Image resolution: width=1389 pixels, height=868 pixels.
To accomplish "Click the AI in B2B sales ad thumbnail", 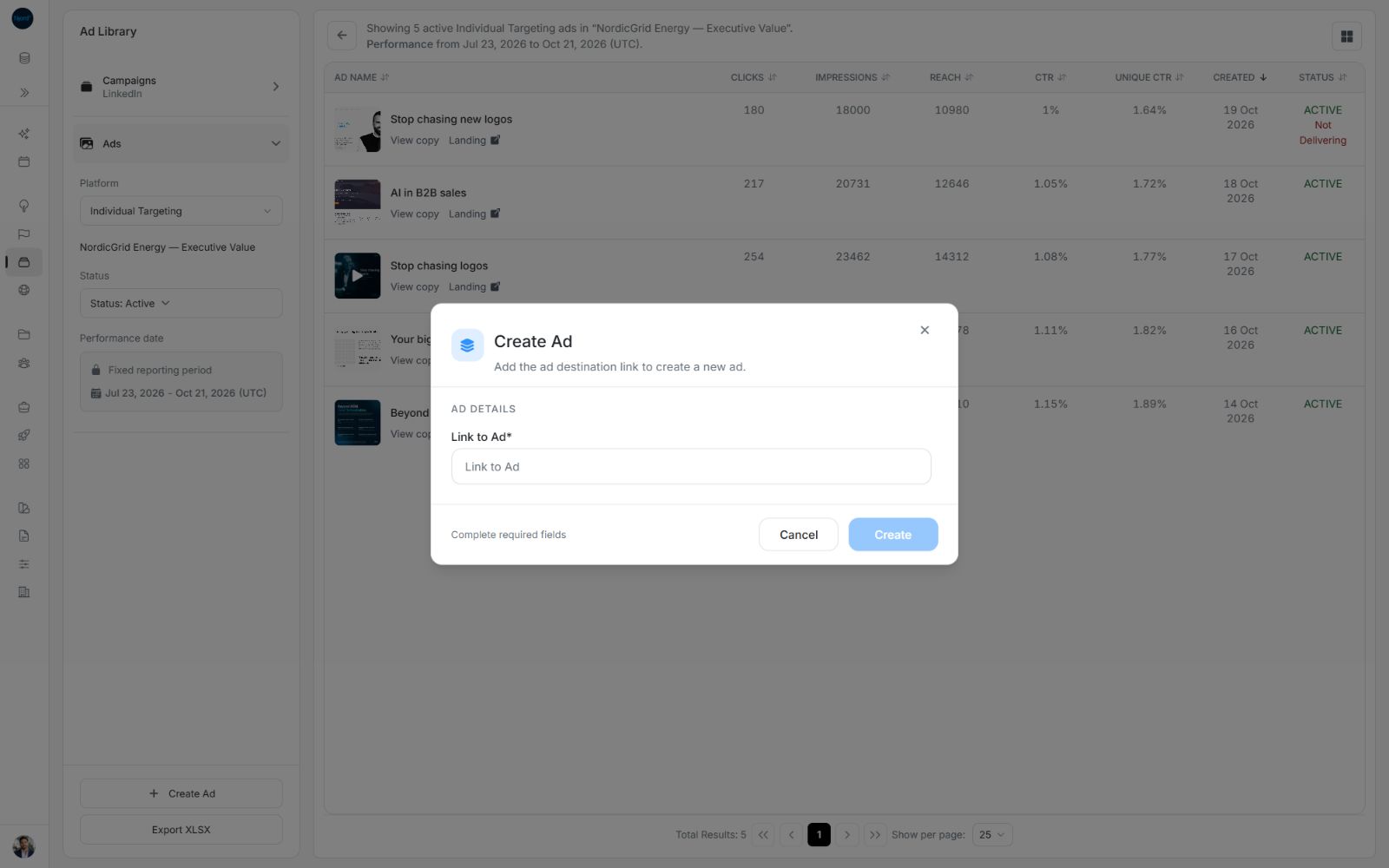I will pyautogui.click(x=358, y=202).
